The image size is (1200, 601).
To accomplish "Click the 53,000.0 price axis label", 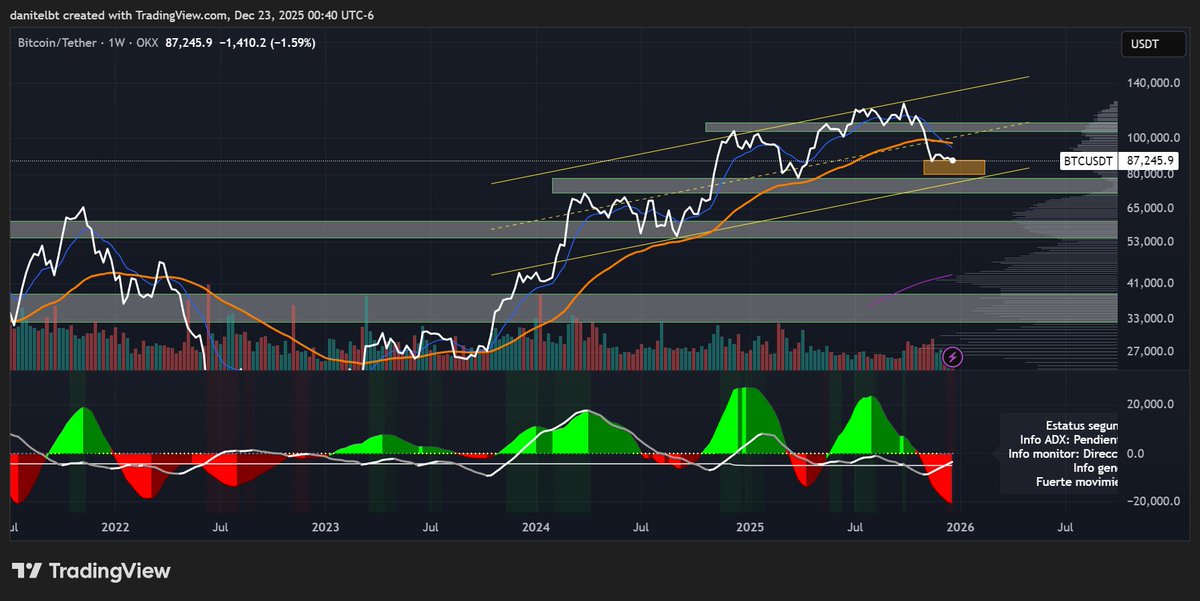I will coord(1150,241).
